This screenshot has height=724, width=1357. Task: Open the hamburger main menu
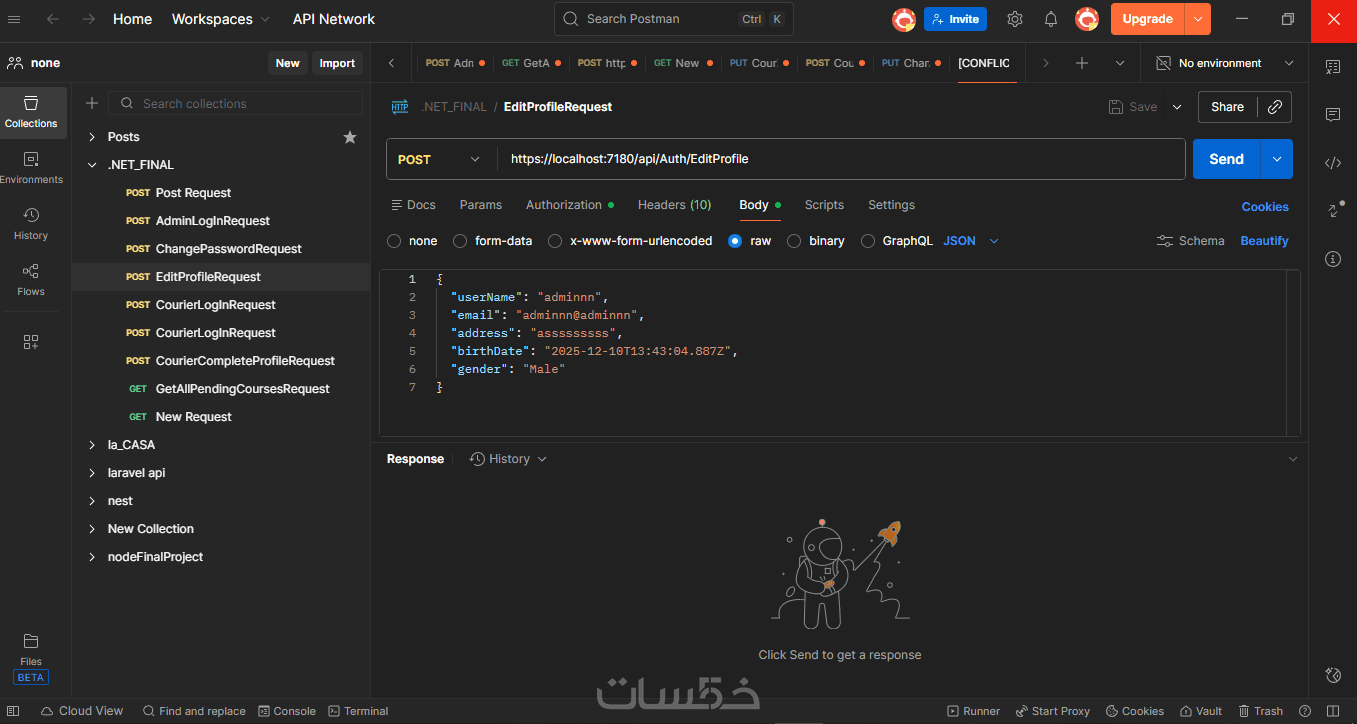pos(15,19)
